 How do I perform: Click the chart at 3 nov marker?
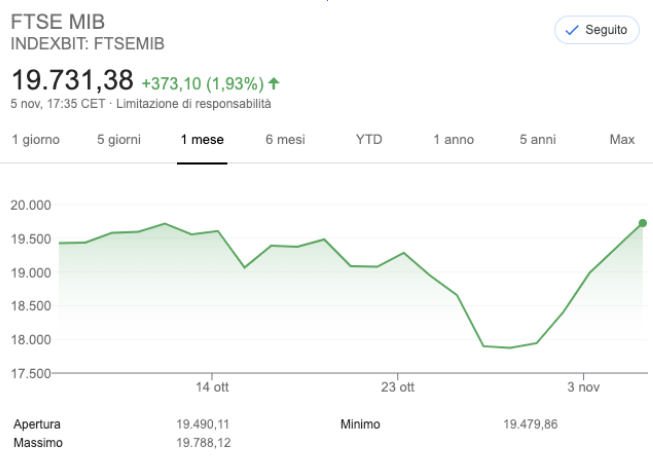(x=582, y=385)
